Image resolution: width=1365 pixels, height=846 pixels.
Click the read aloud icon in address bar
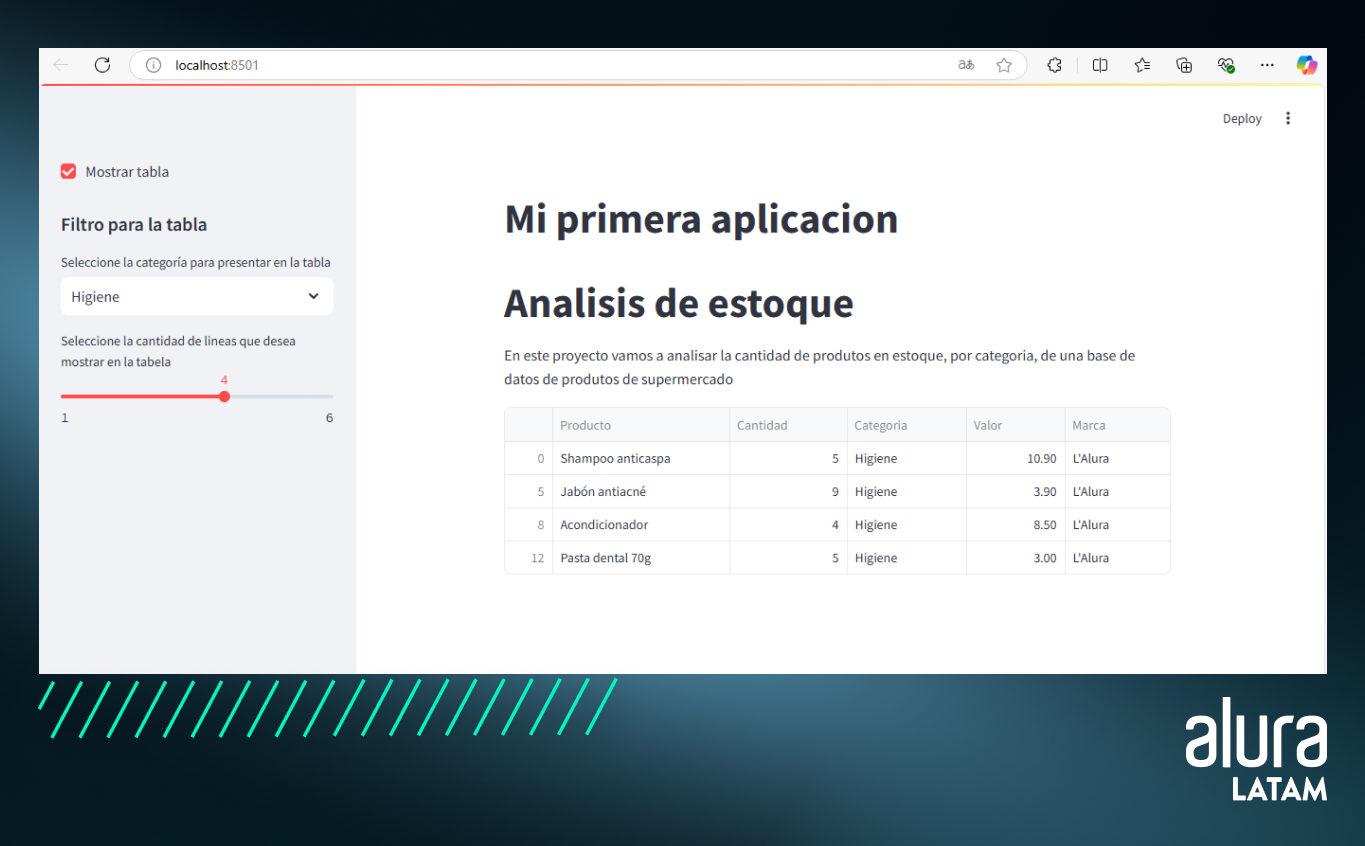pos(966,65)
